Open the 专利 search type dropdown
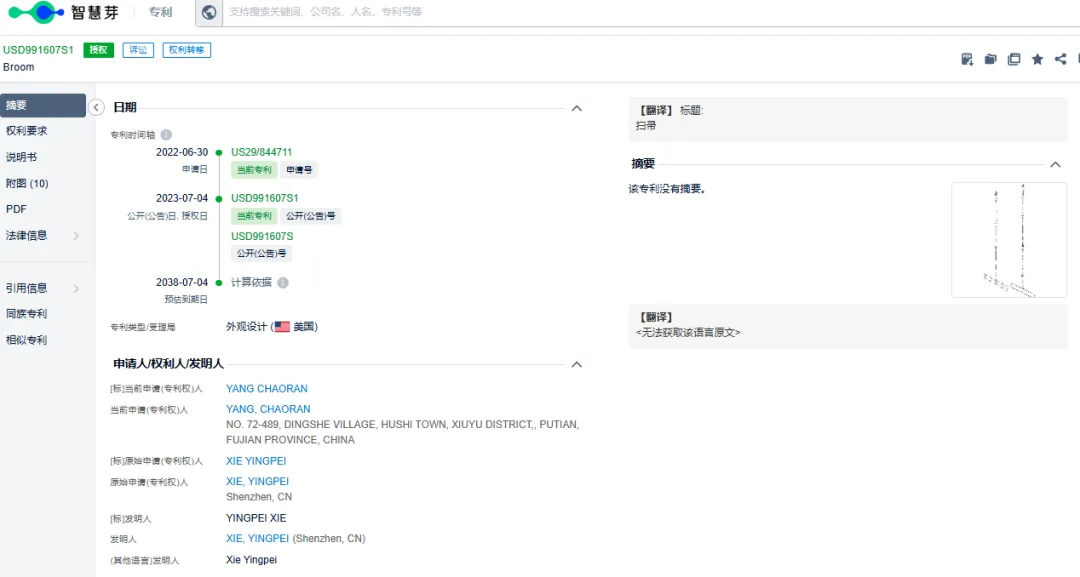 pyautogui.click(x=160, y=12)
